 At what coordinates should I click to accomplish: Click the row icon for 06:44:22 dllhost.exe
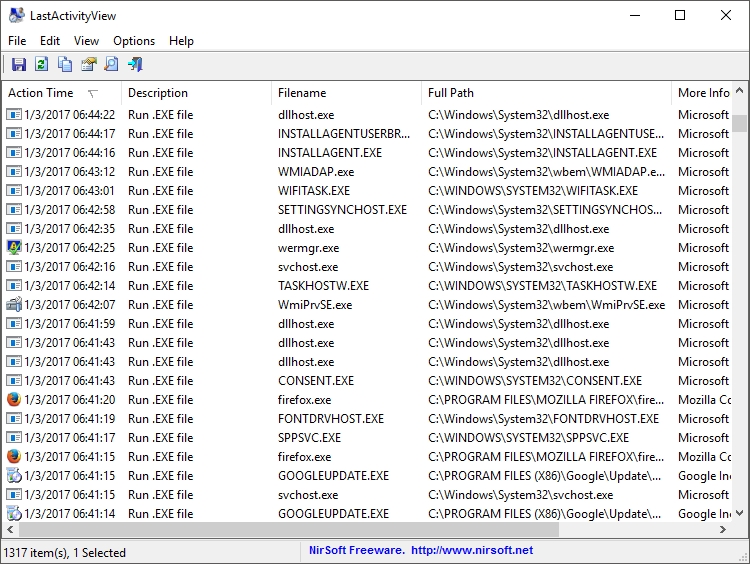point(14,114)
